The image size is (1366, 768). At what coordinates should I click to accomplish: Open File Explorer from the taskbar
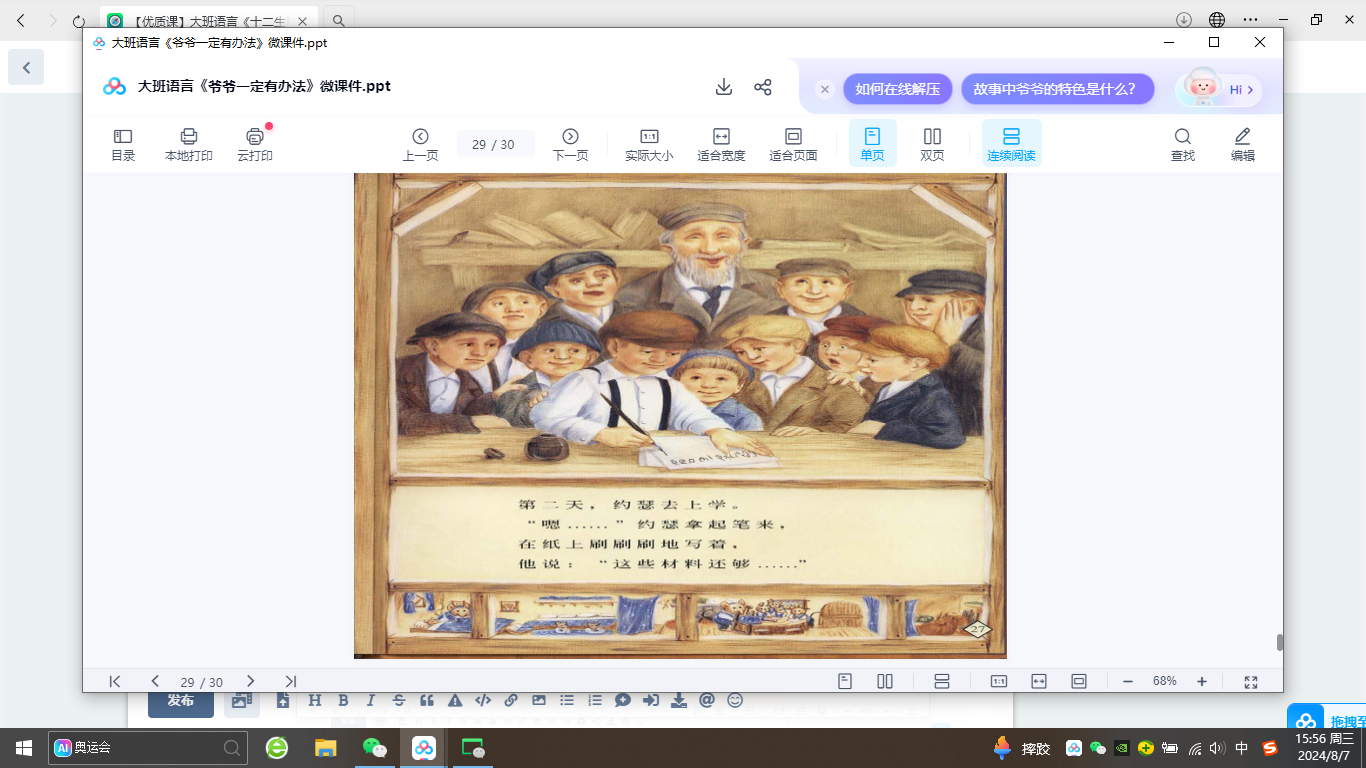pos(325,747)
